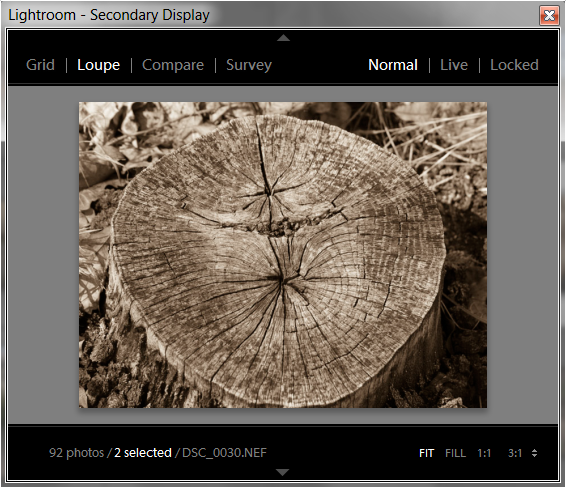The width and height of the screenshot is (566, 487).
Task: Switch to Grid view mode
Action: pos(40,65)
